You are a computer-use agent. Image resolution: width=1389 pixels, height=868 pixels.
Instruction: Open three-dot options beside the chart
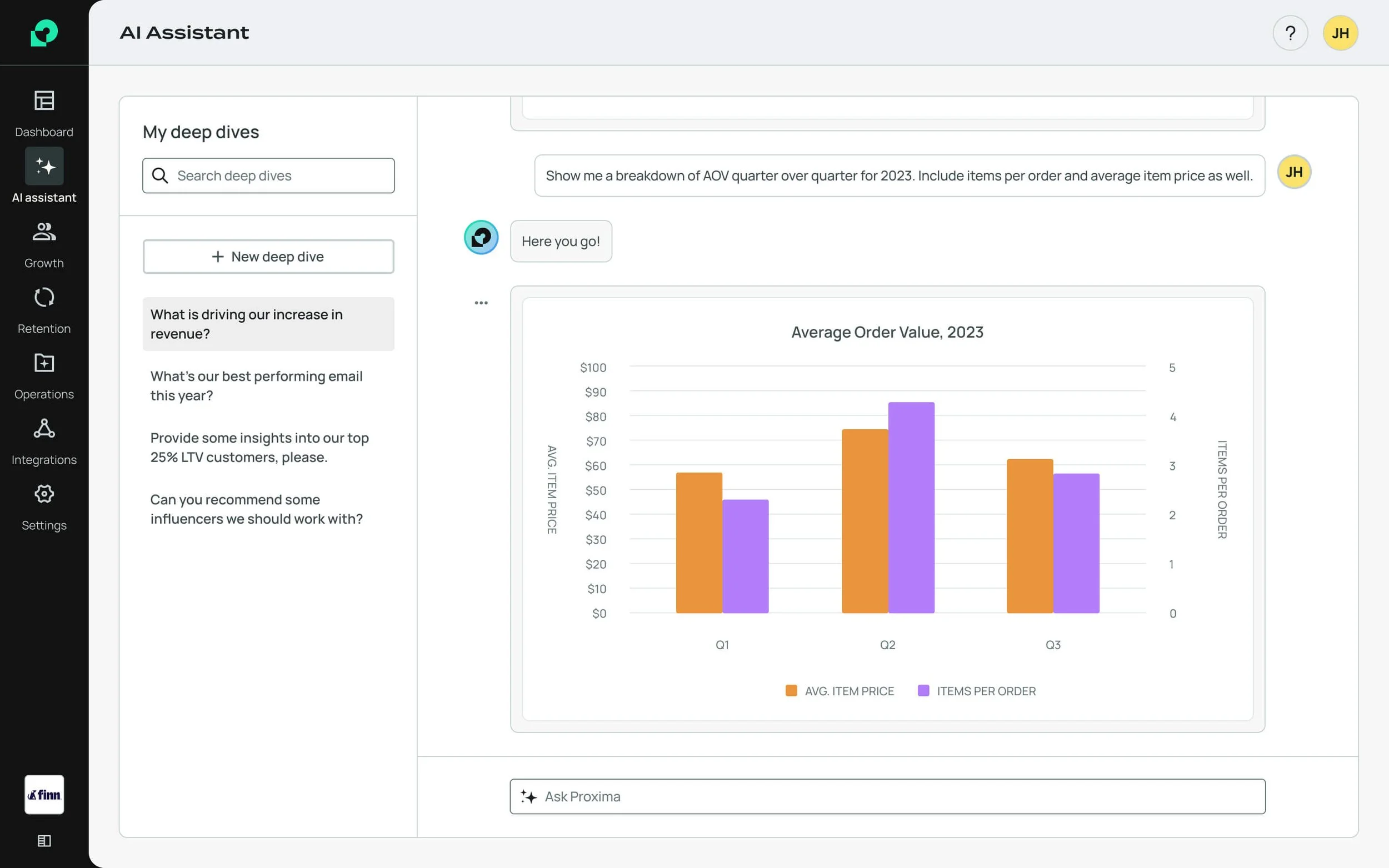click(x=481, y=303)
